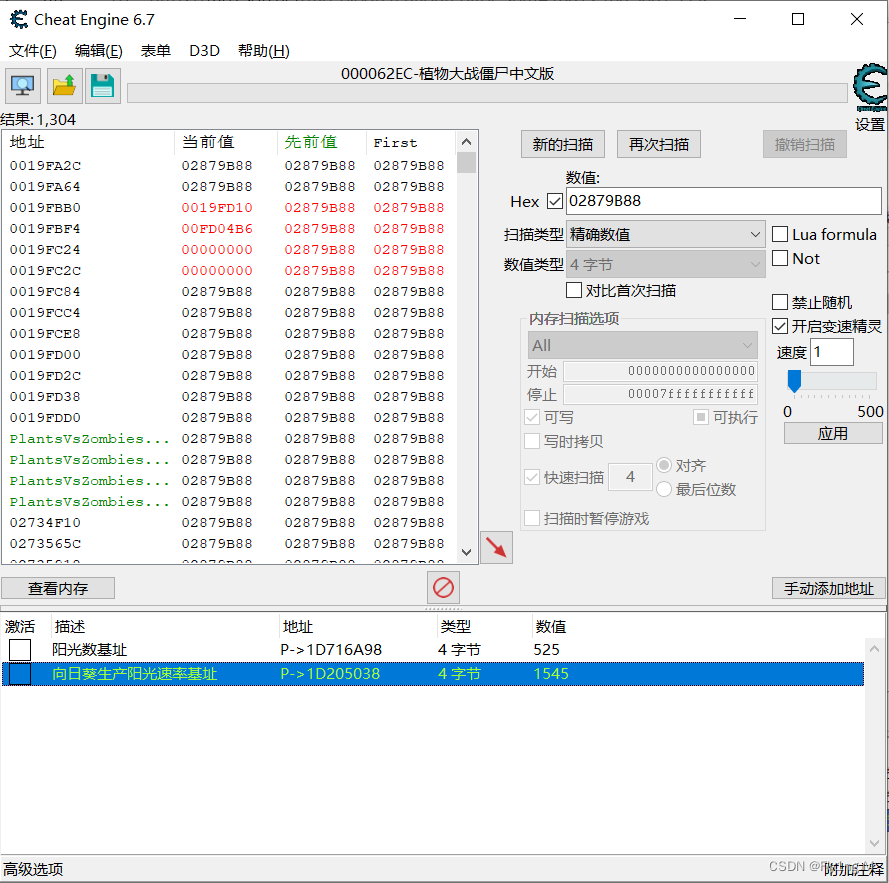Click 附加注释 at bottom right
This screenshot has height=883, width=889.
pos(853,869)
